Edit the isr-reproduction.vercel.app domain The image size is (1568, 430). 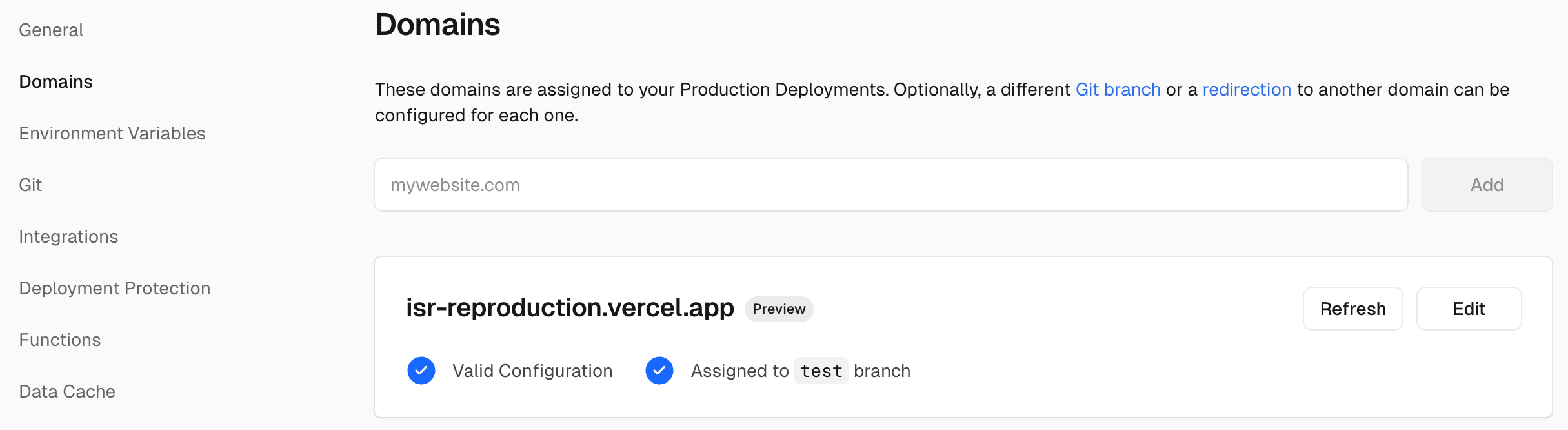coord(1469,309)
